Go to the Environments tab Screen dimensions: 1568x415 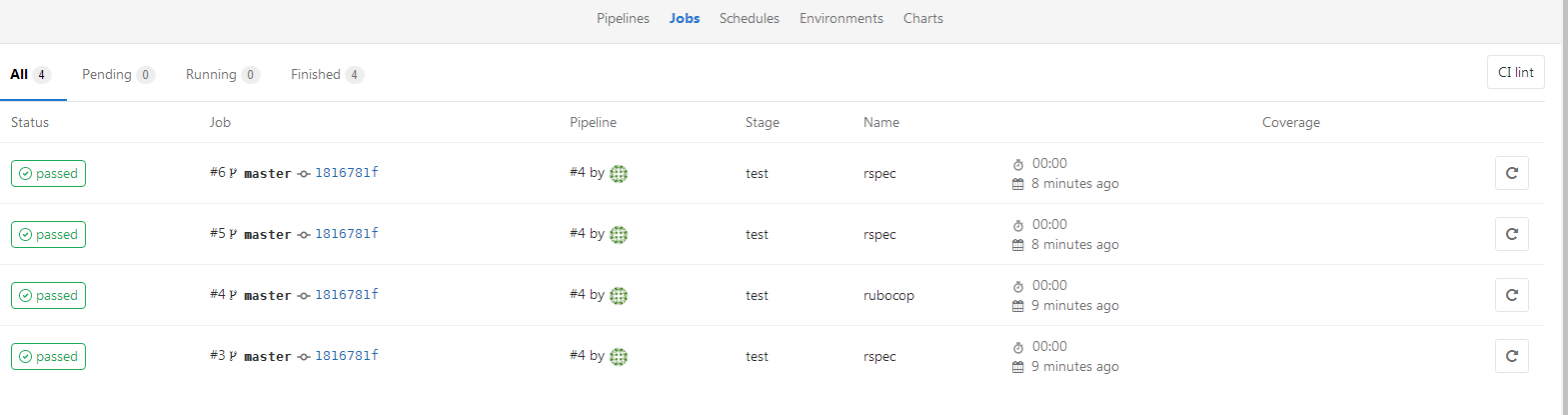[x=840, y=18]
